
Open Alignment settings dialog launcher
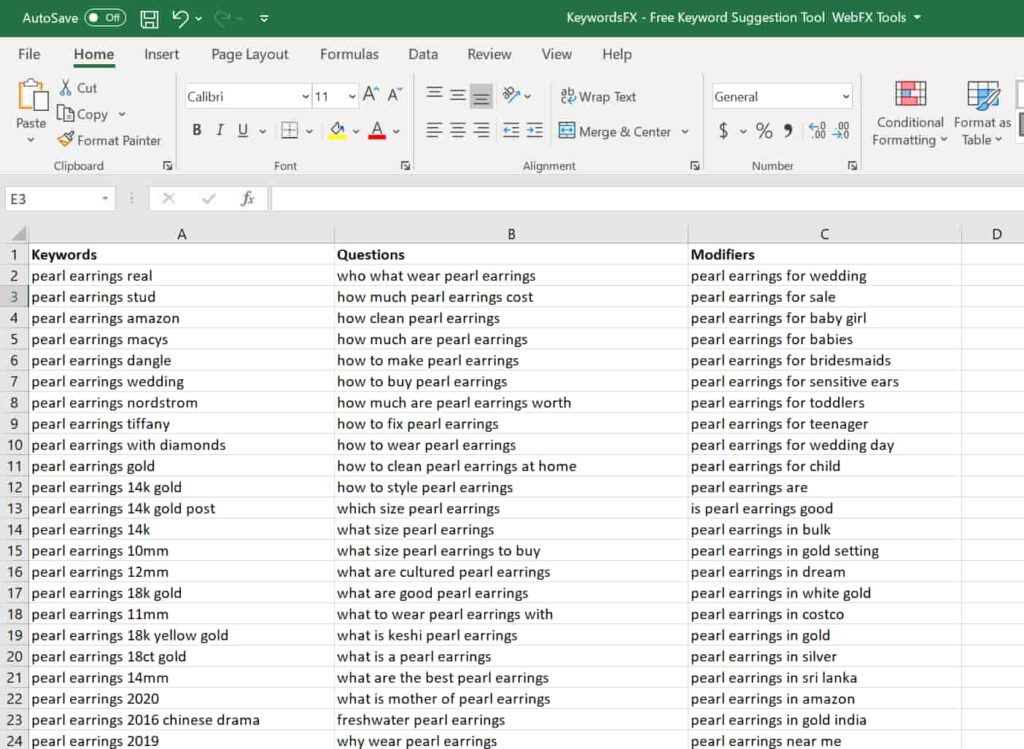(x=695, y=166)
